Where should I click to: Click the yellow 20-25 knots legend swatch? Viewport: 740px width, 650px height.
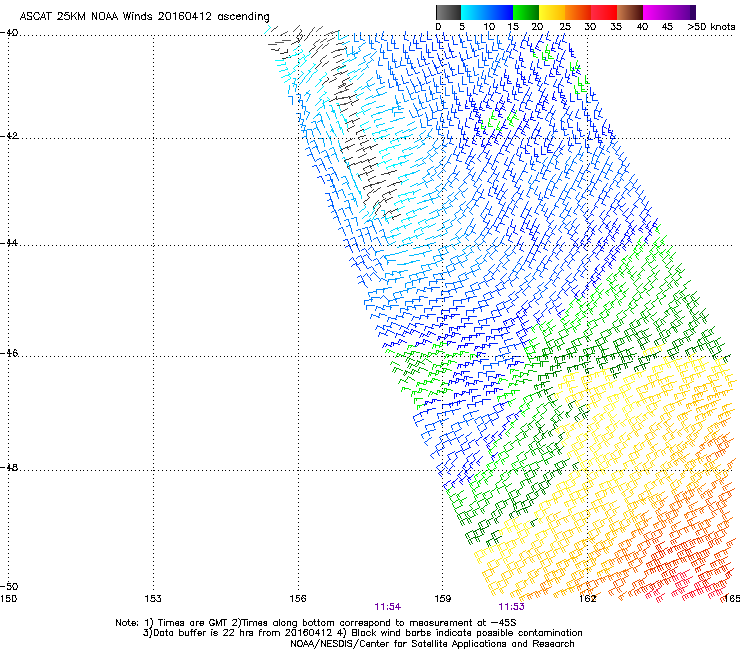pyautogui.click(x=552, y=13)
